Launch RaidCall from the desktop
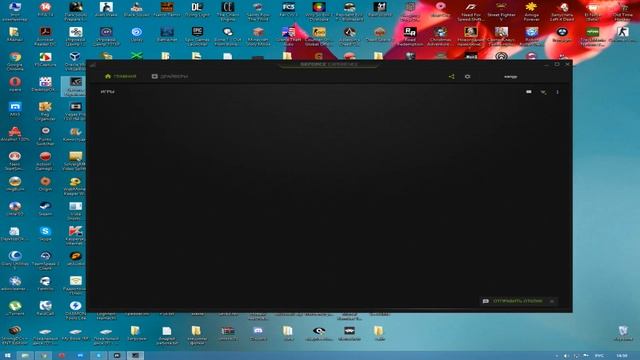This screenshot has width=640, height=360. pos(45,308)
